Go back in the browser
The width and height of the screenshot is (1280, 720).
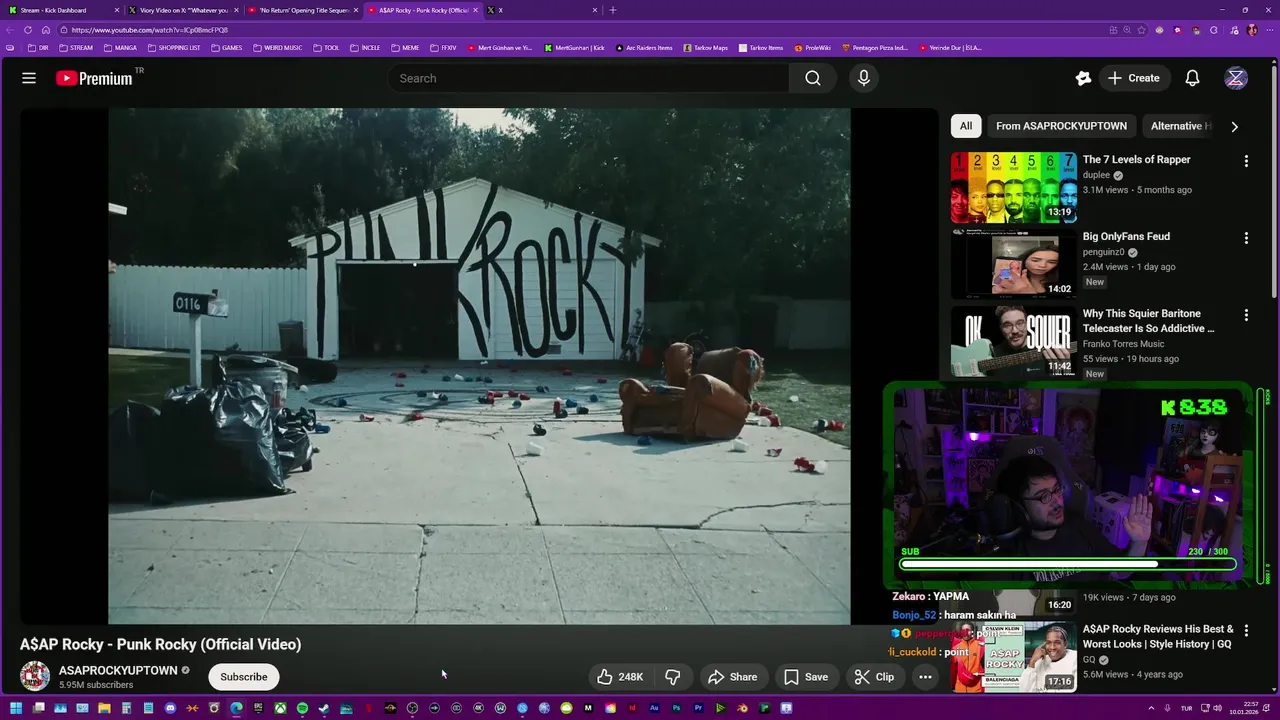tap(12, 30)
